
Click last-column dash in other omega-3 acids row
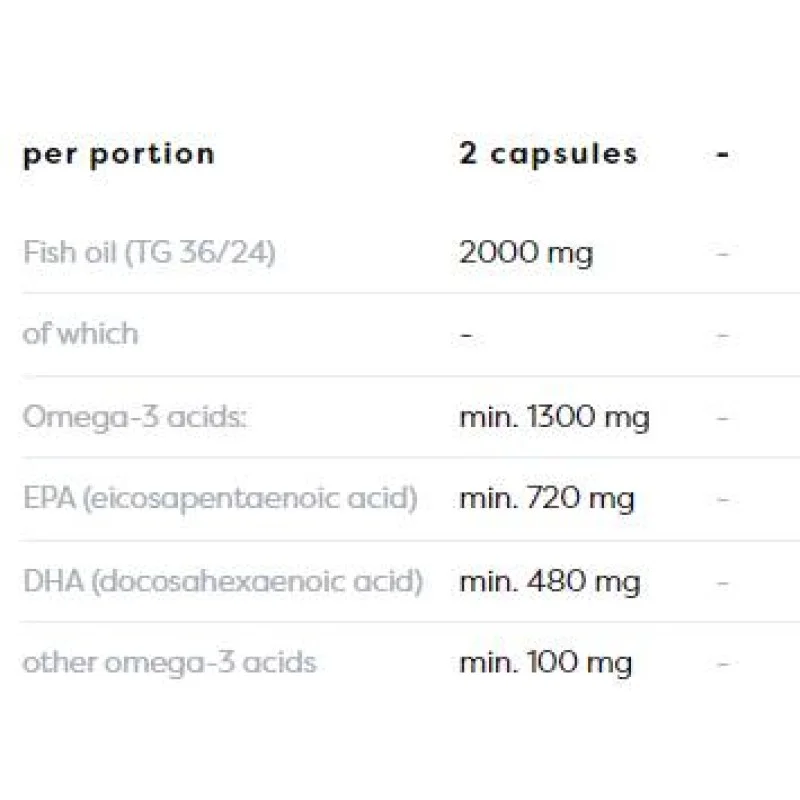point(723,663)
